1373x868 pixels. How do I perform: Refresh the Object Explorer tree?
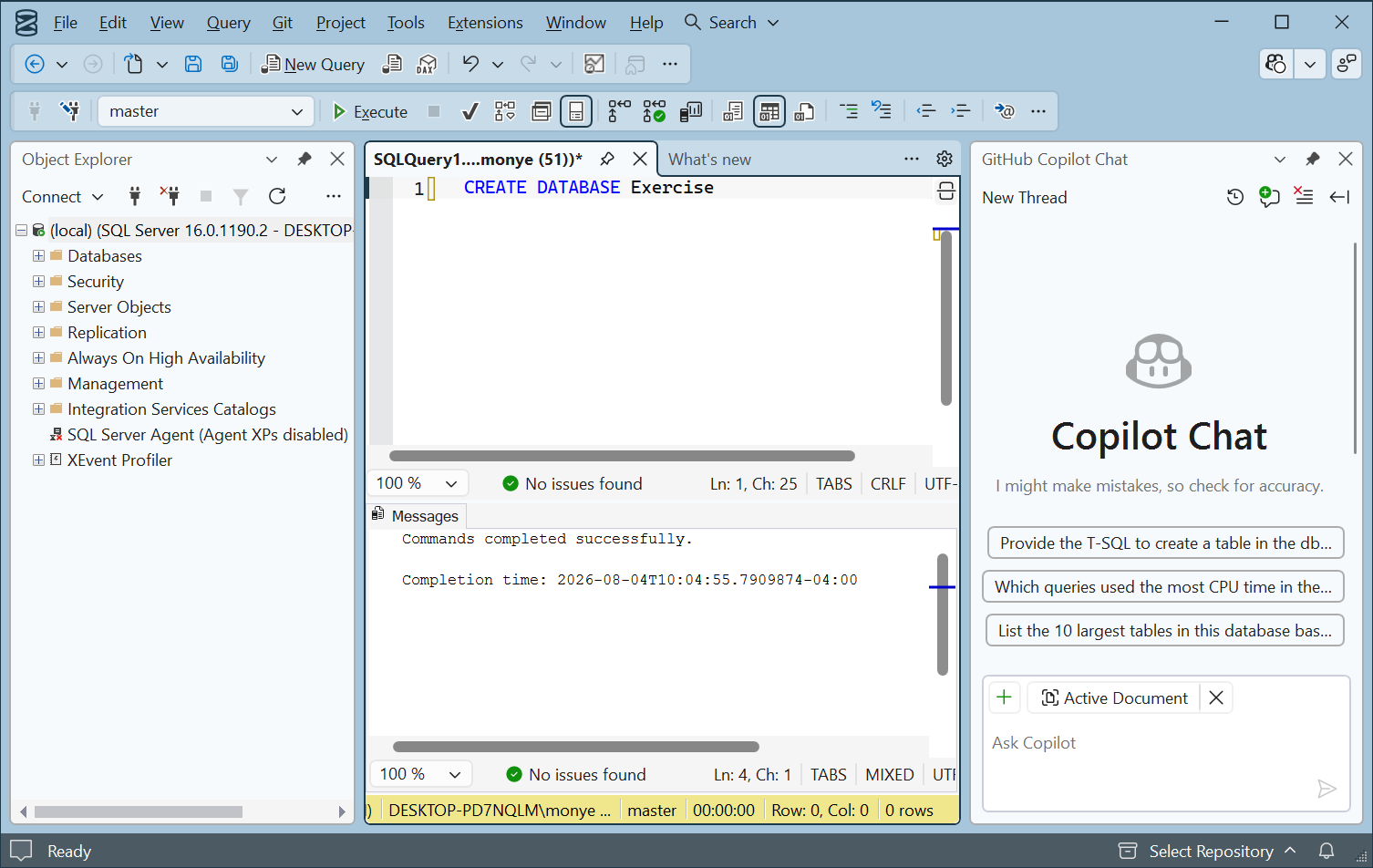[277, 196]
